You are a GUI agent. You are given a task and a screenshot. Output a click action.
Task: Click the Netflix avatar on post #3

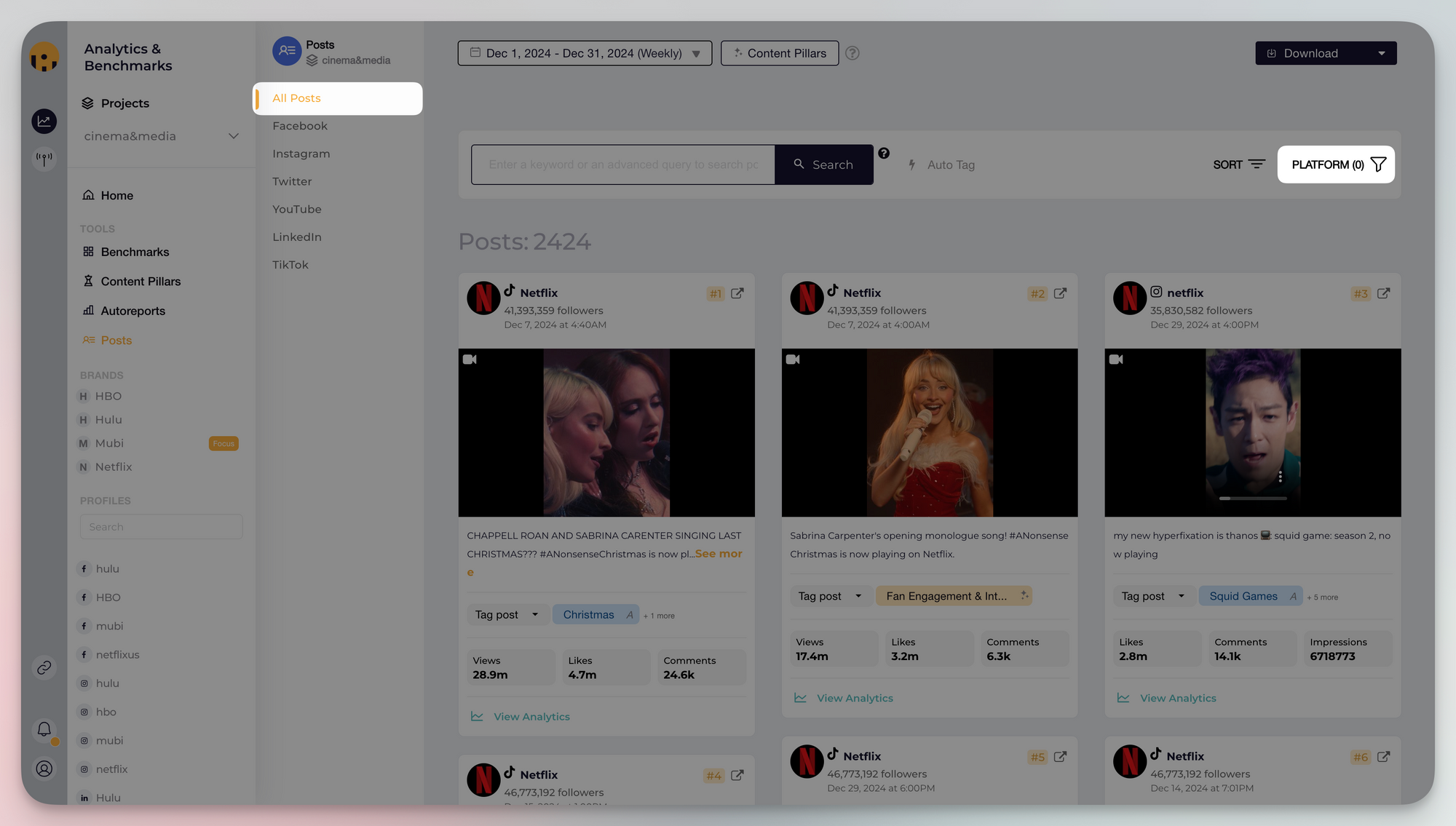(1130, 298)
